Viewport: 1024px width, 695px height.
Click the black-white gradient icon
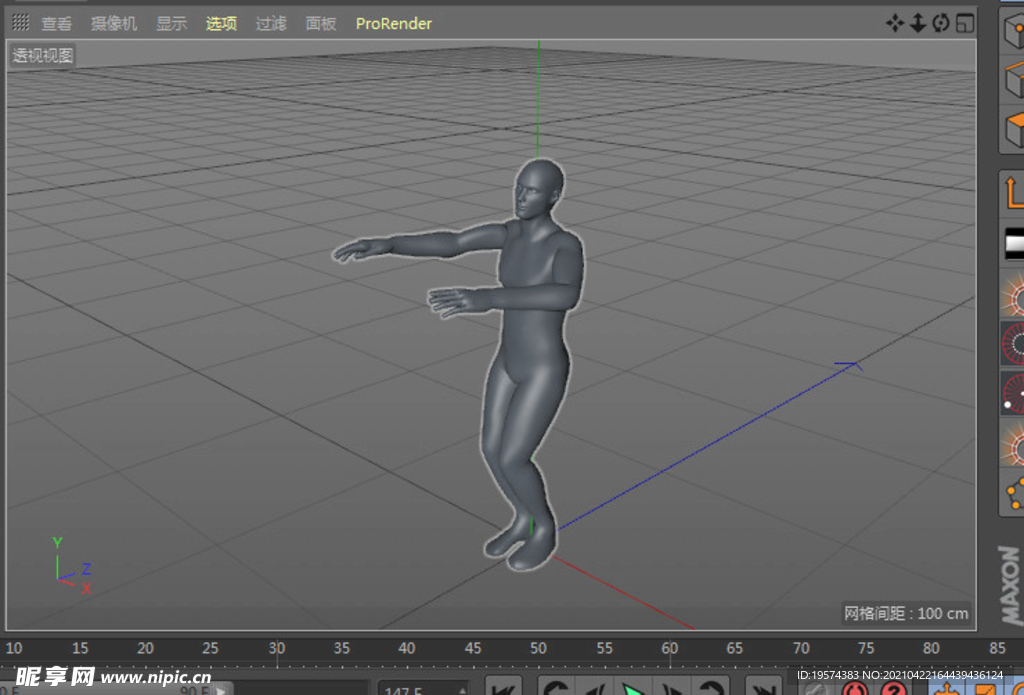[1014, 243]
